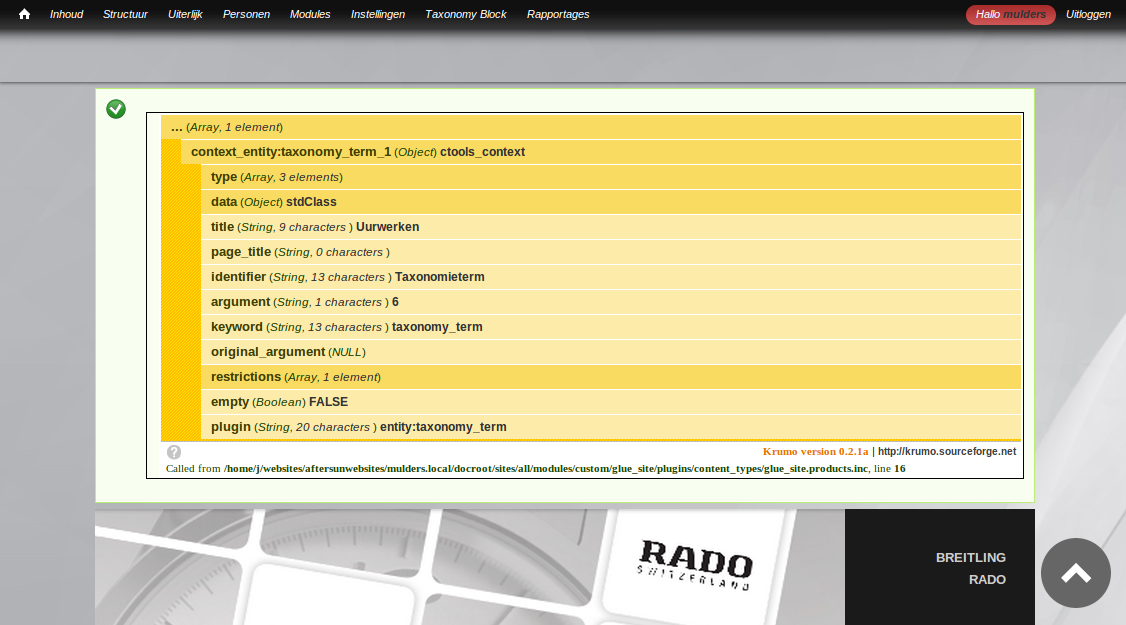Collapse the root Array, 1 element node
Viewport: 1126px width, 625px height.
pos(591,127)
